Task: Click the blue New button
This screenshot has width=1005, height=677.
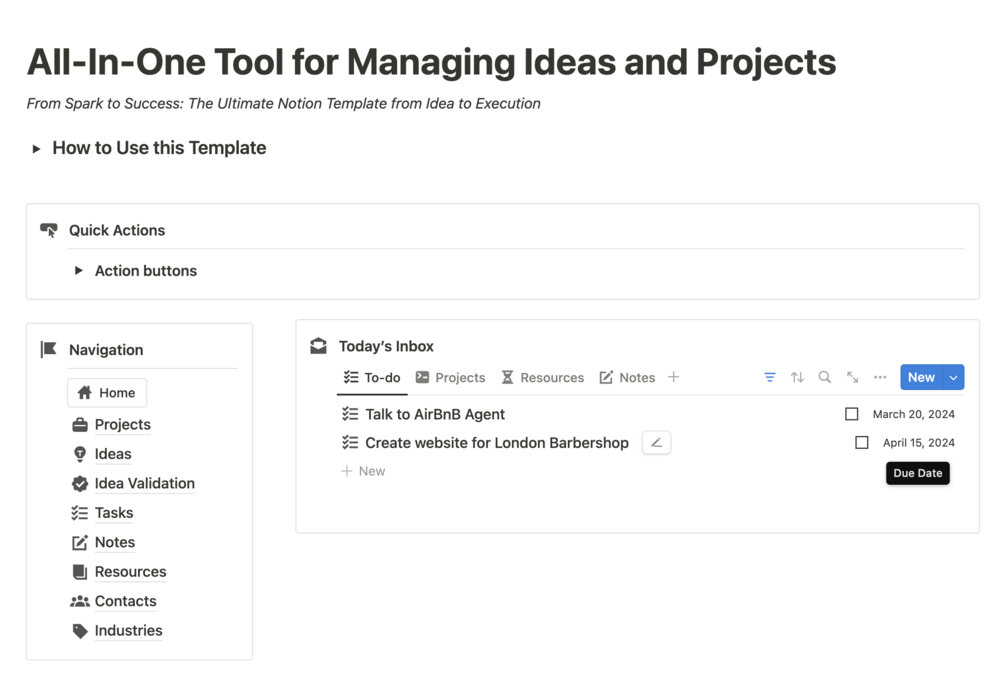Action: tap(921, 377)
